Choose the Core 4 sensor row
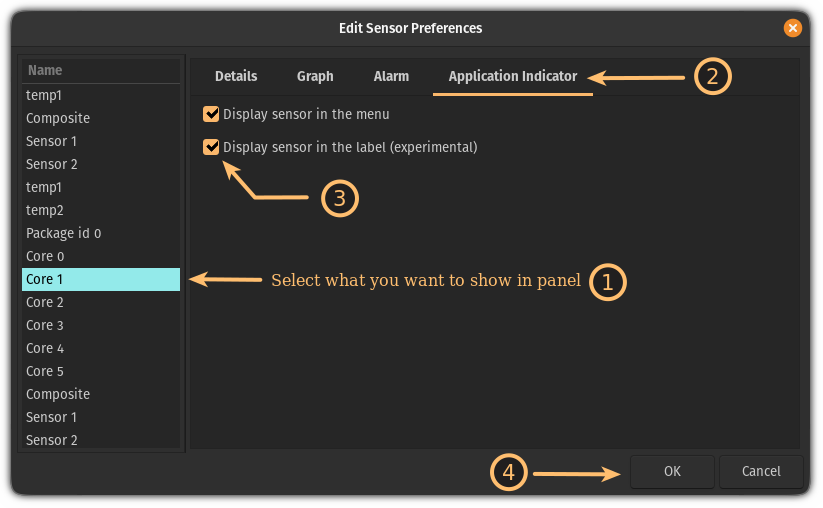The width and height of the screenshot is (823, 508). click(x=100, y=348)
